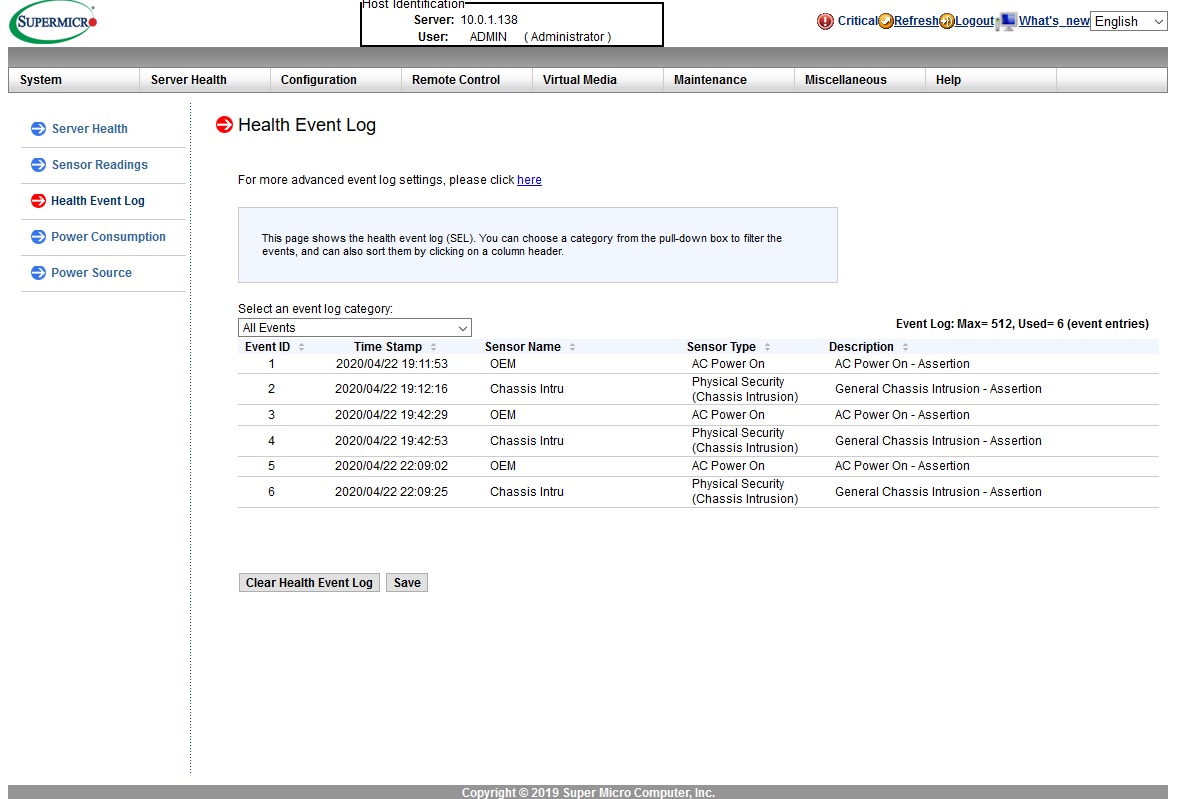Expand the All Events category dropdown
This screenshot has width=1192, height=799.
[x=354, y=328]
